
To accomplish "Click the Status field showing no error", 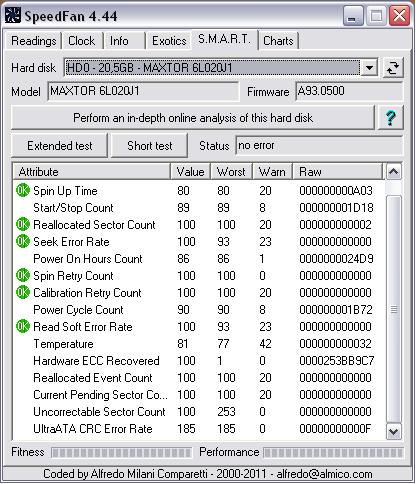I will (319, 146).
